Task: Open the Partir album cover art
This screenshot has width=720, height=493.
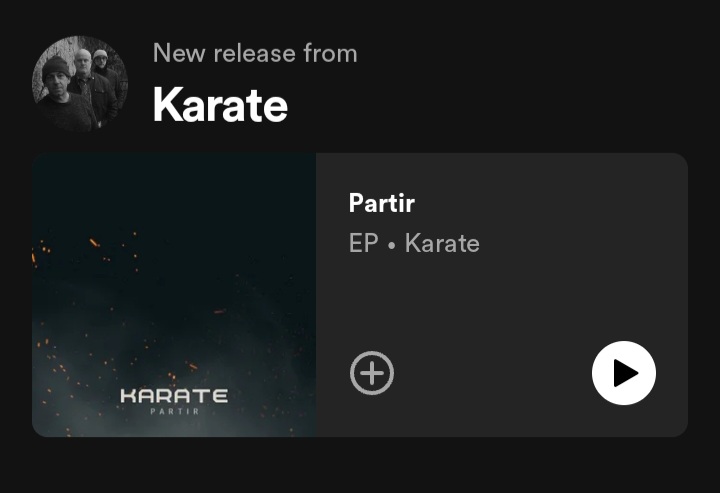Action: pos(174,295)
